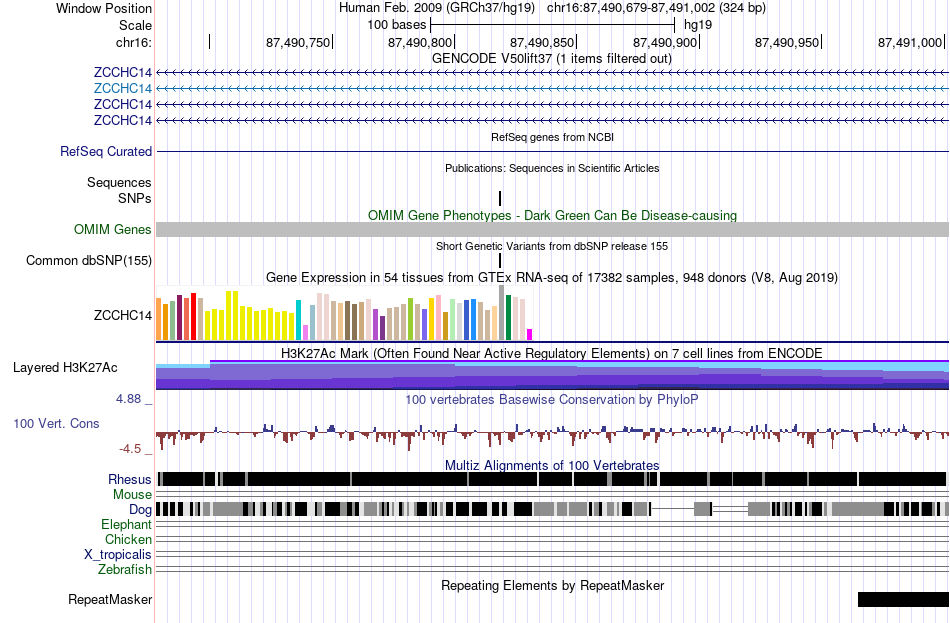Click the 'RefSeq genes from NCBI' title

coord(553,137)
